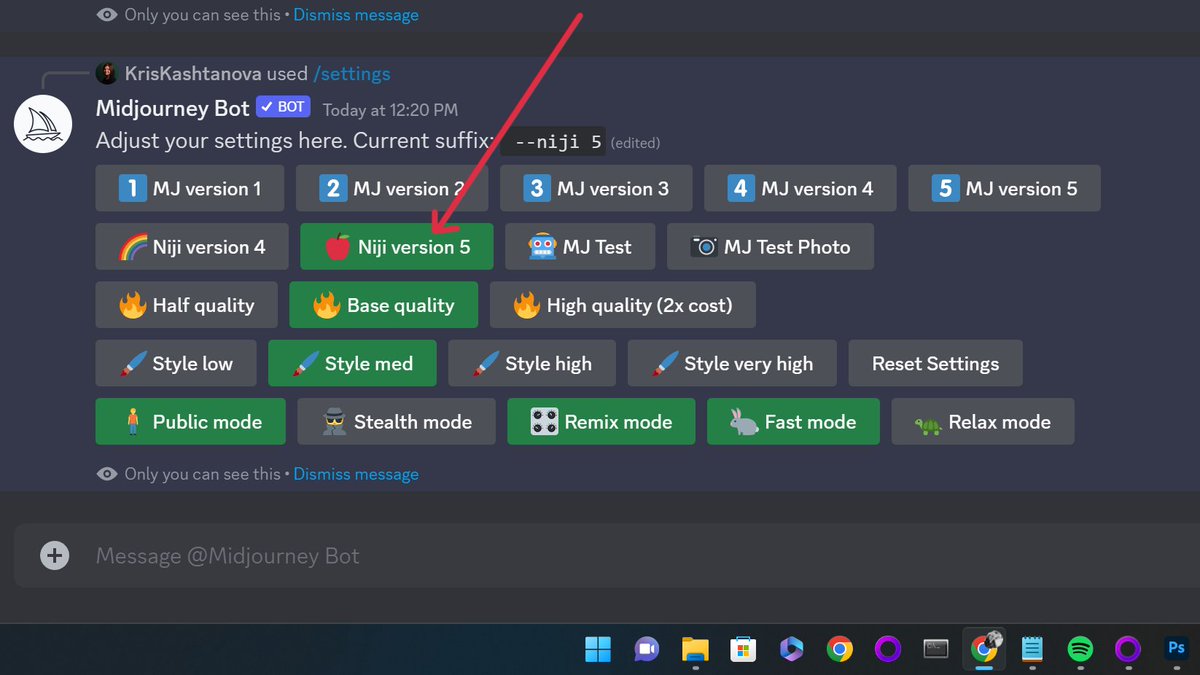1200x675 pixels.
Task: Open the terminal app in taskbar
Action: point(936,650)
